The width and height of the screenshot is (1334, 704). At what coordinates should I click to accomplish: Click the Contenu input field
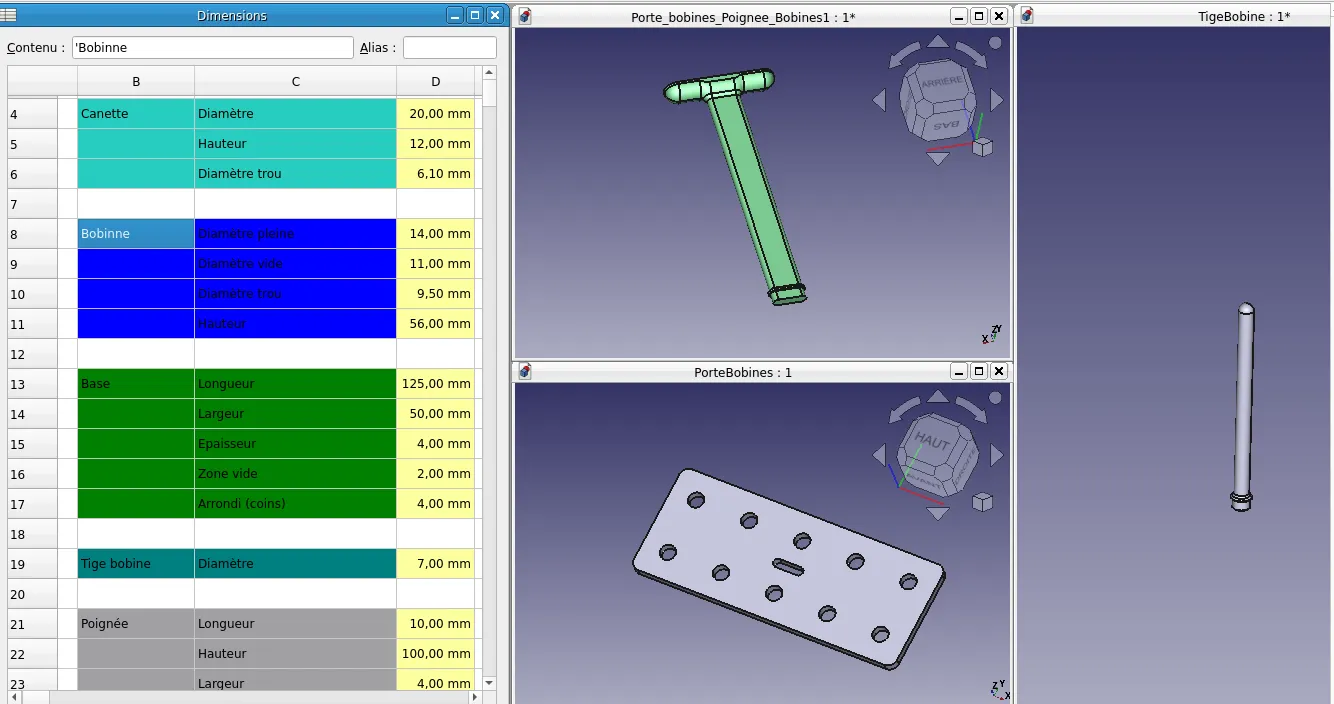pyautogui.click(x=213, y=47)
